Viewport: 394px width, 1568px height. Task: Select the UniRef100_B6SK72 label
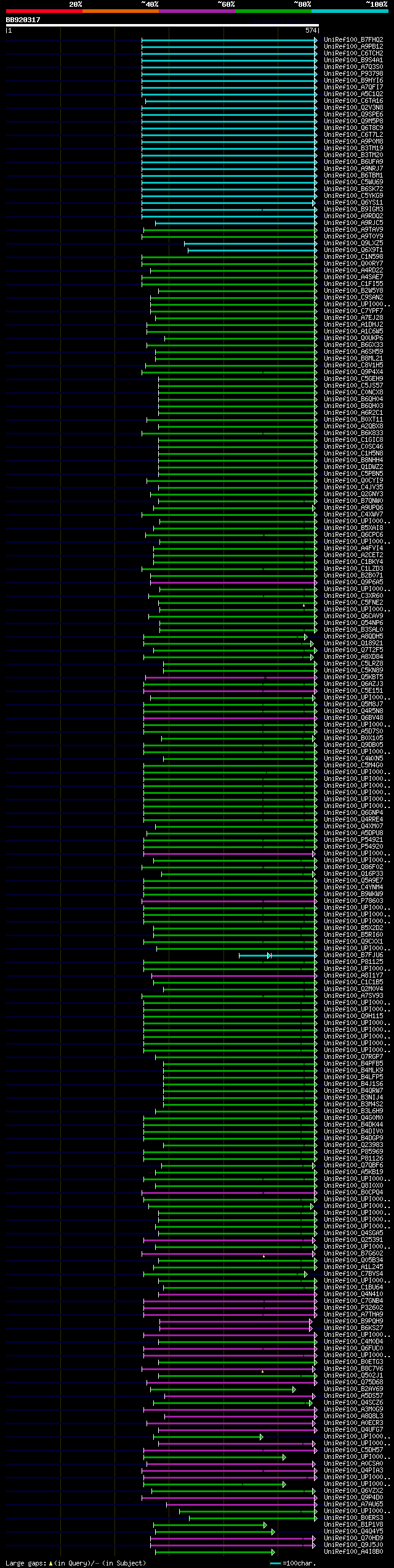353,189
